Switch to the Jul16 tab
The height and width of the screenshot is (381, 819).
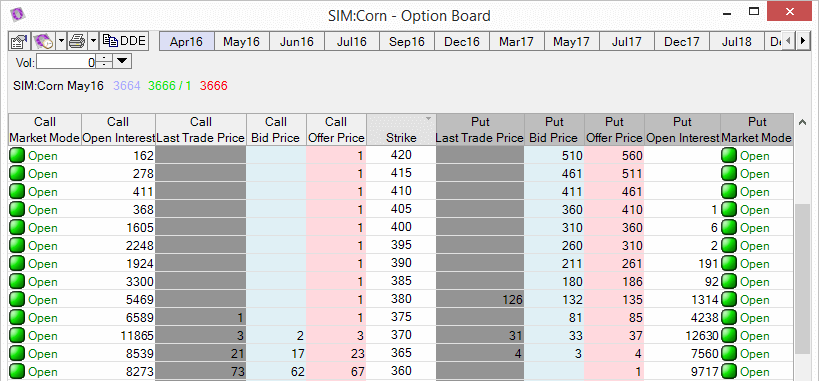tap(352, 41)
